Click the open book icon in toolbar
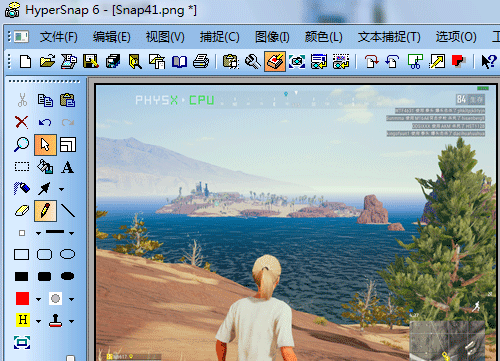Viewport: 500px width, 361px height. pyautogui.click(x=179, y=62)
